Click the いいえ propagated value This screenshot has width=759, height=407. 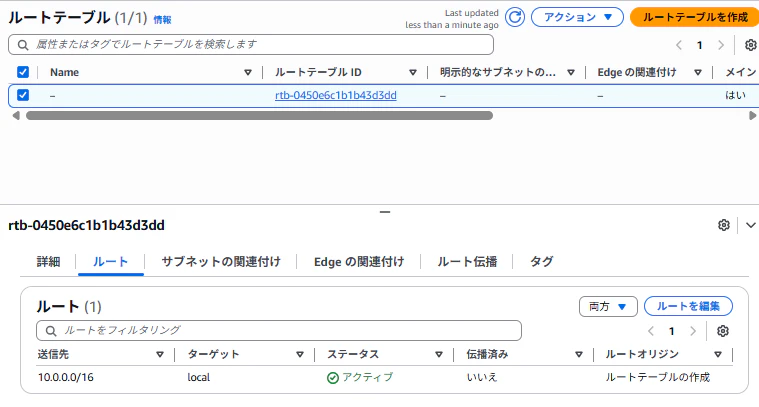click(482, 377)
